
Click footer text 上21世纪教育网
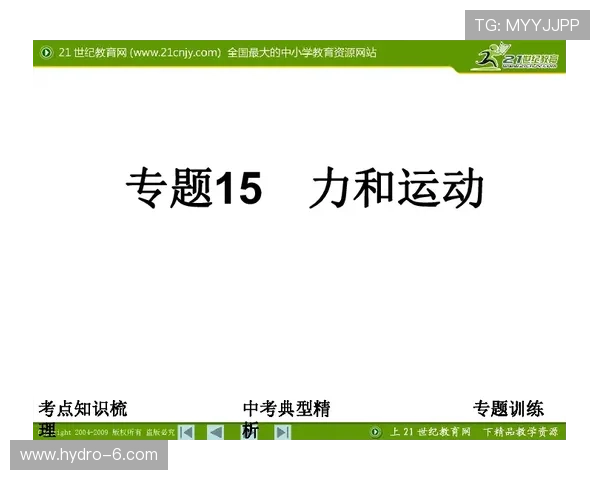(x=430, y=432)
